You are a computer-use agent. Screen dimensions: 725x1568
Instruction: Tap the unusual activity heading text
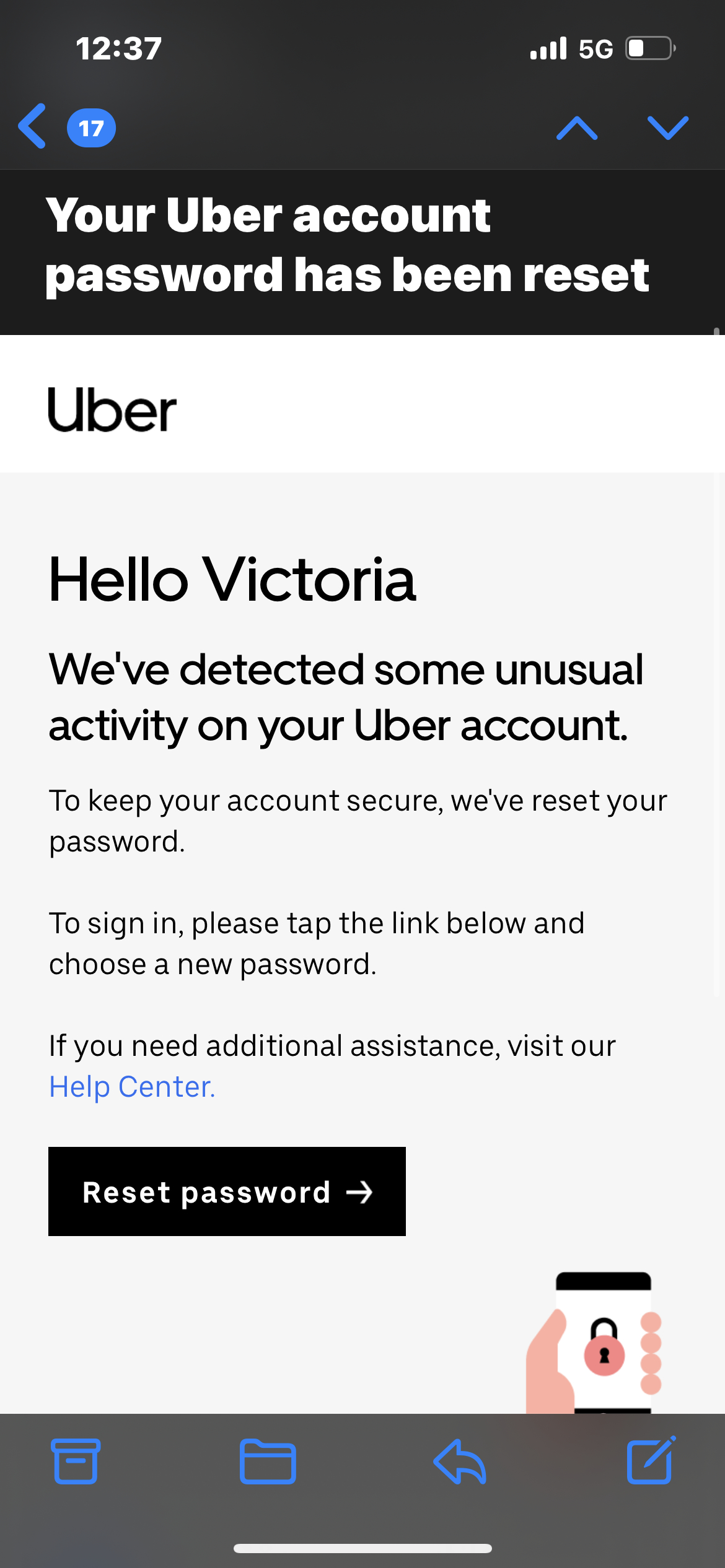coord(346,697)
